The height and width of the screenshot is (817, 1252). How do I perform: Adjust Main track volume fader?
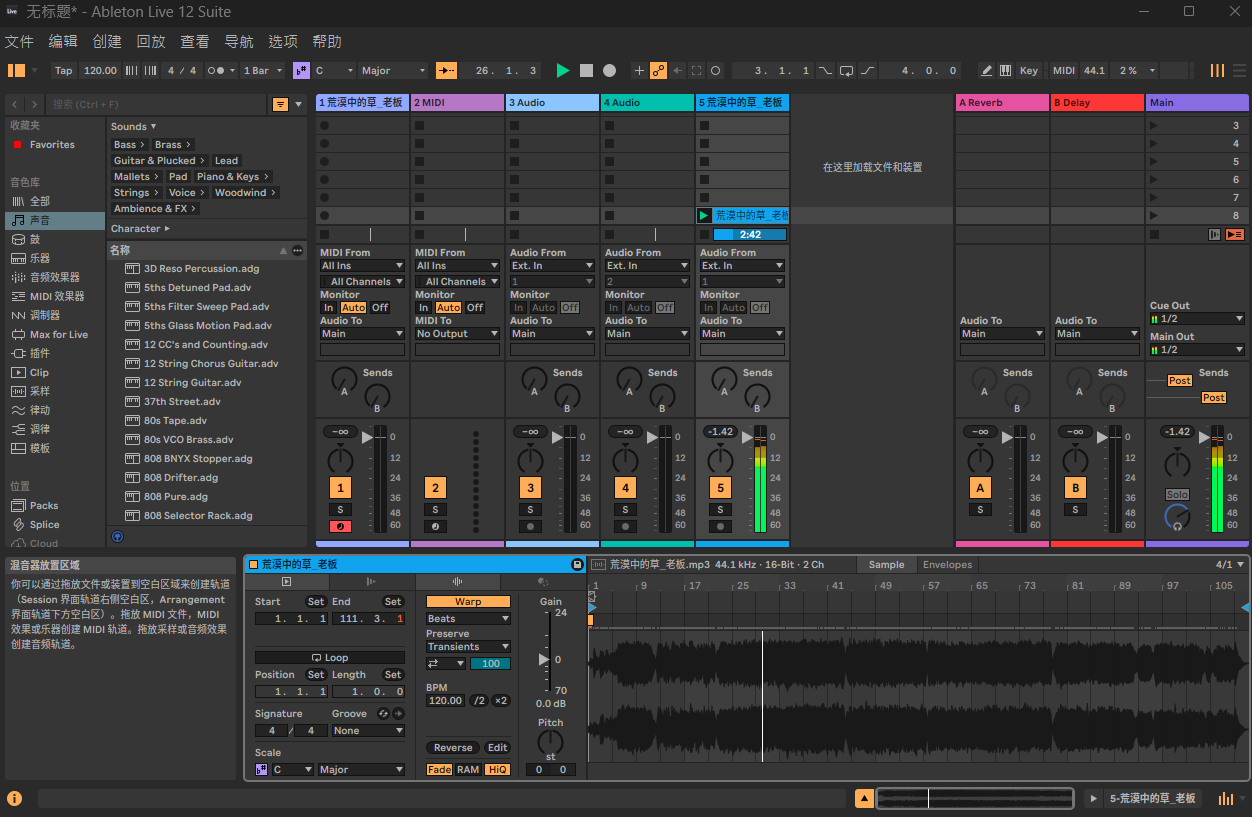click(x=1205, y=437)
